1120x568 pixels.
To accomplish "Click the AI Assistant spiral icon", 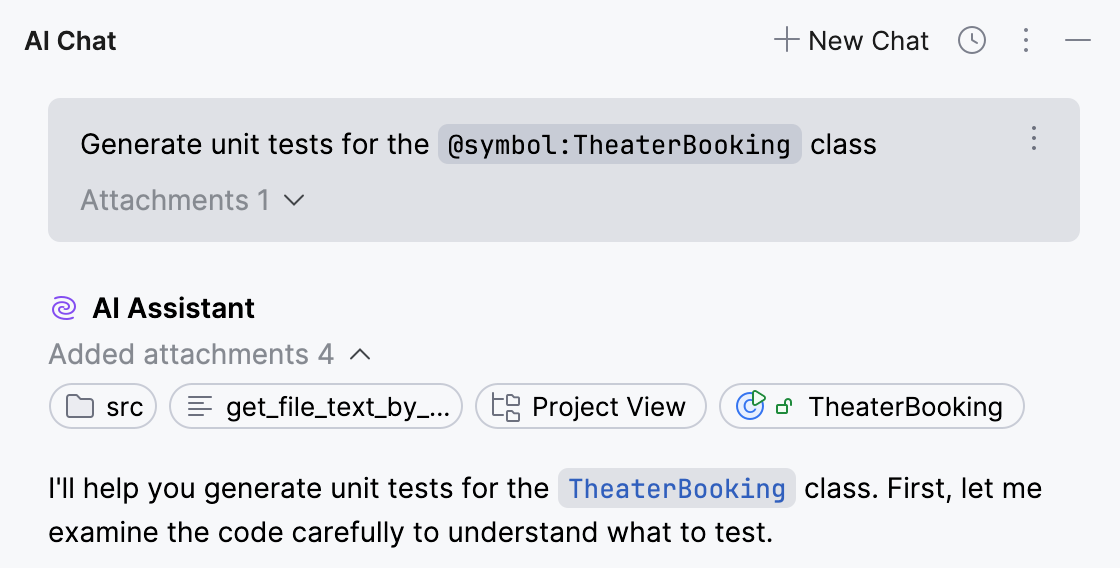I will (x=64, y=308).
